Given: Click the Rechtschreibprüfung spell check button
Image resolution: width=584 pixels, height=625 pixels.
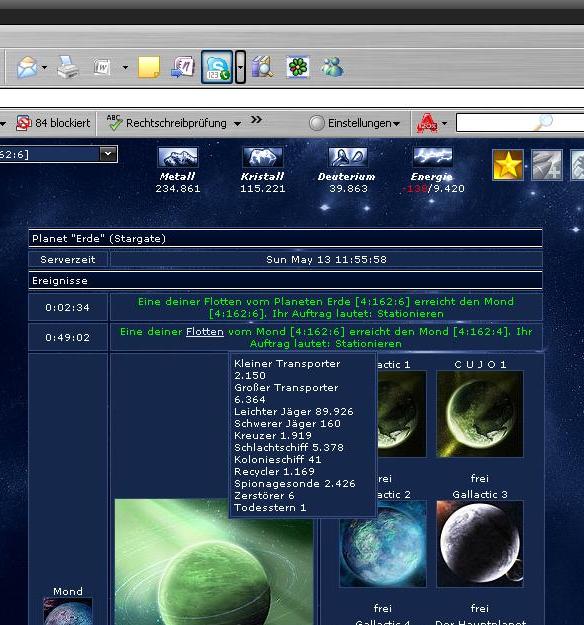Looking at the screenshot, I should [x=167, y=123].
